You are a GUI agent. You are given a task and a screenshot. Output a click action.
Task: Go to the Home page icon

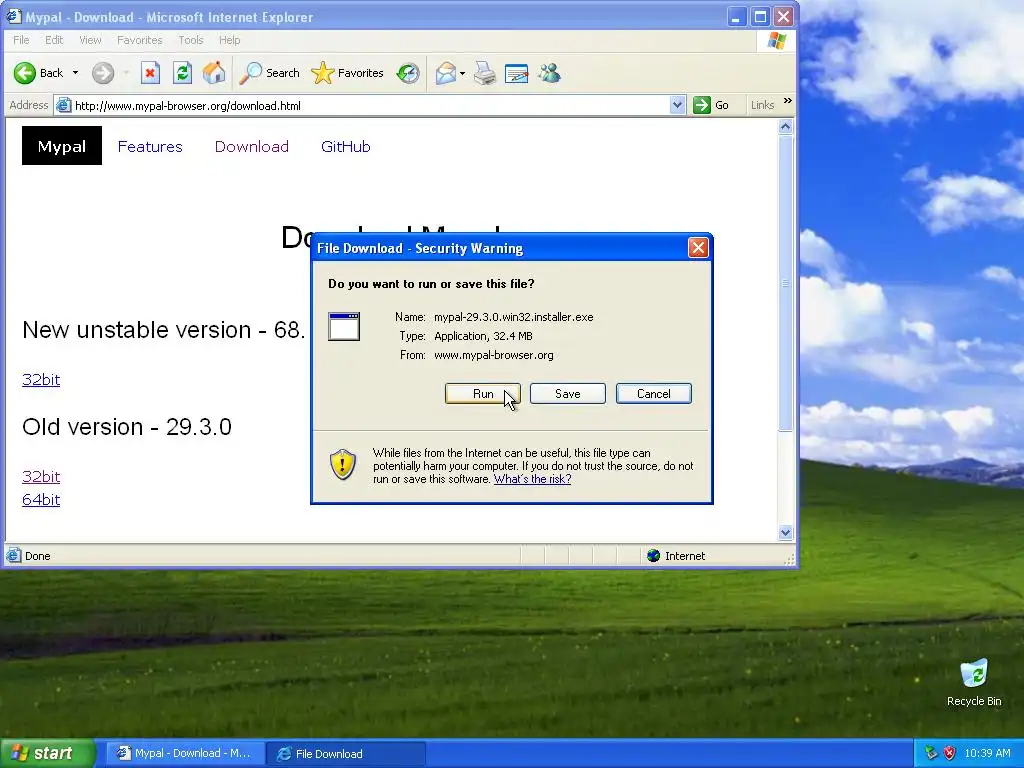pos(214,73)
